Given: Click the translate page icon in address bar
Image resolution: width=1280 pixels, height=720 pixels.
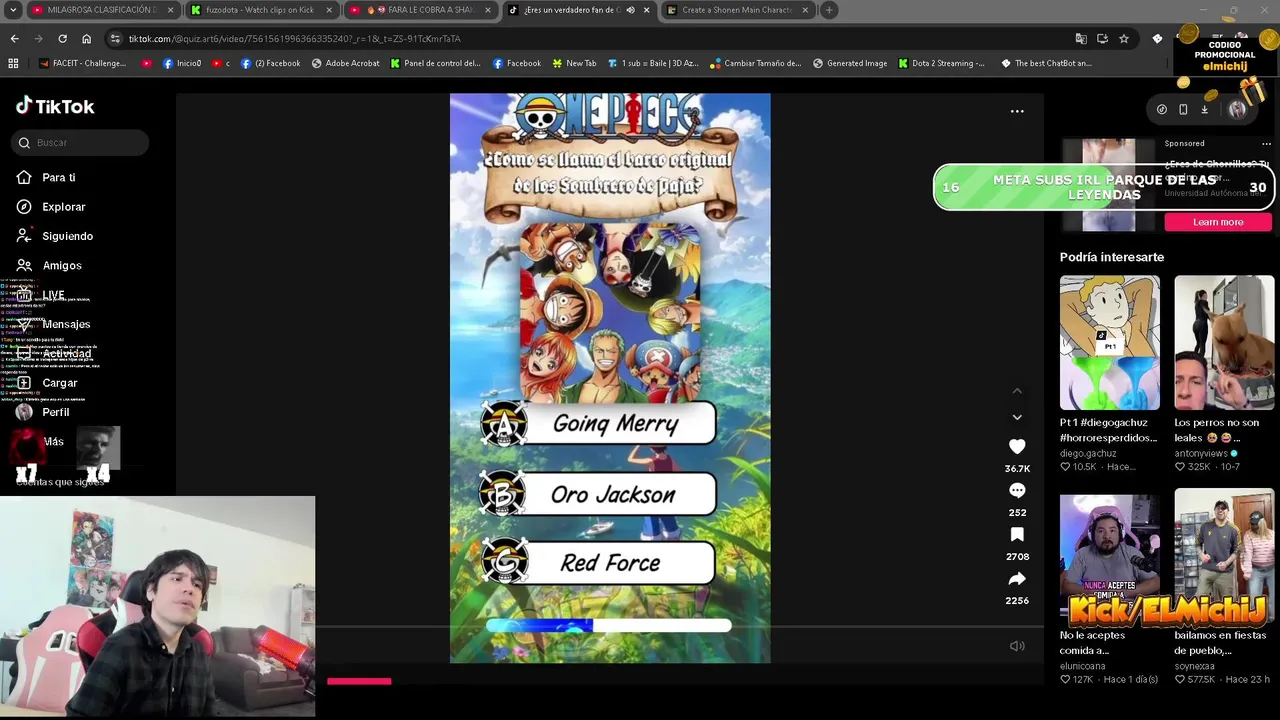Looking at the screenshot, I should pyautogui.click(x=1081, y=38).
